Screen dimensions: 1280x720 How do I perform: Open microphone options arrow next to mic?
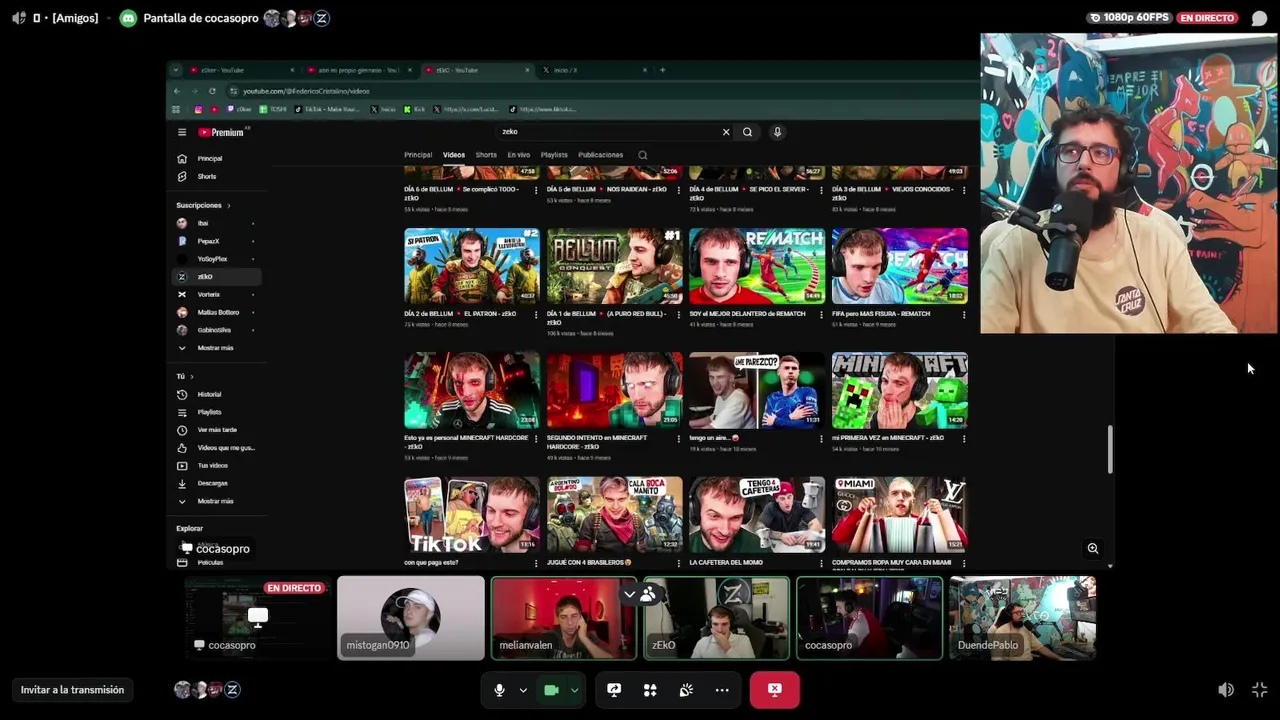[x=523, y=690]
